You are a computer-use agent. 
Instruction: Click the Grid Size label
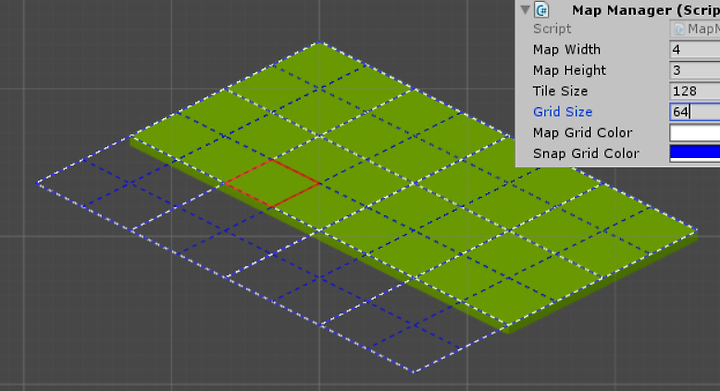click(x=562, y=112)
